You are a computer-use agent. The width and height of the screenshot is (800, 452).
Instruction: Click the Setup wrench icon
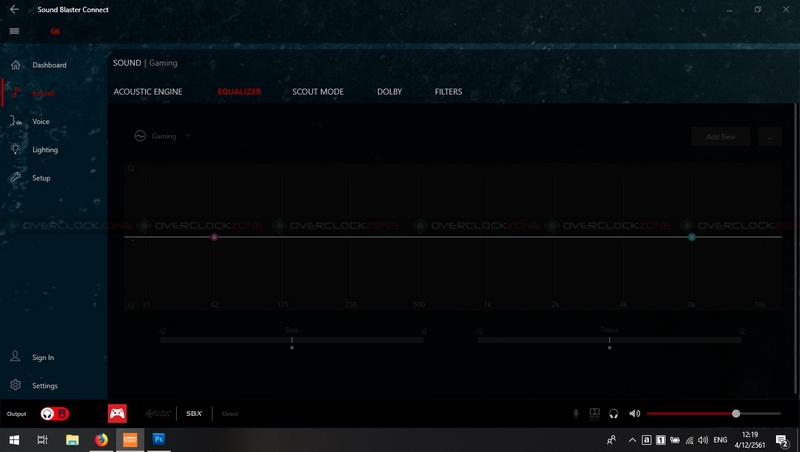(x=16, y=178)
